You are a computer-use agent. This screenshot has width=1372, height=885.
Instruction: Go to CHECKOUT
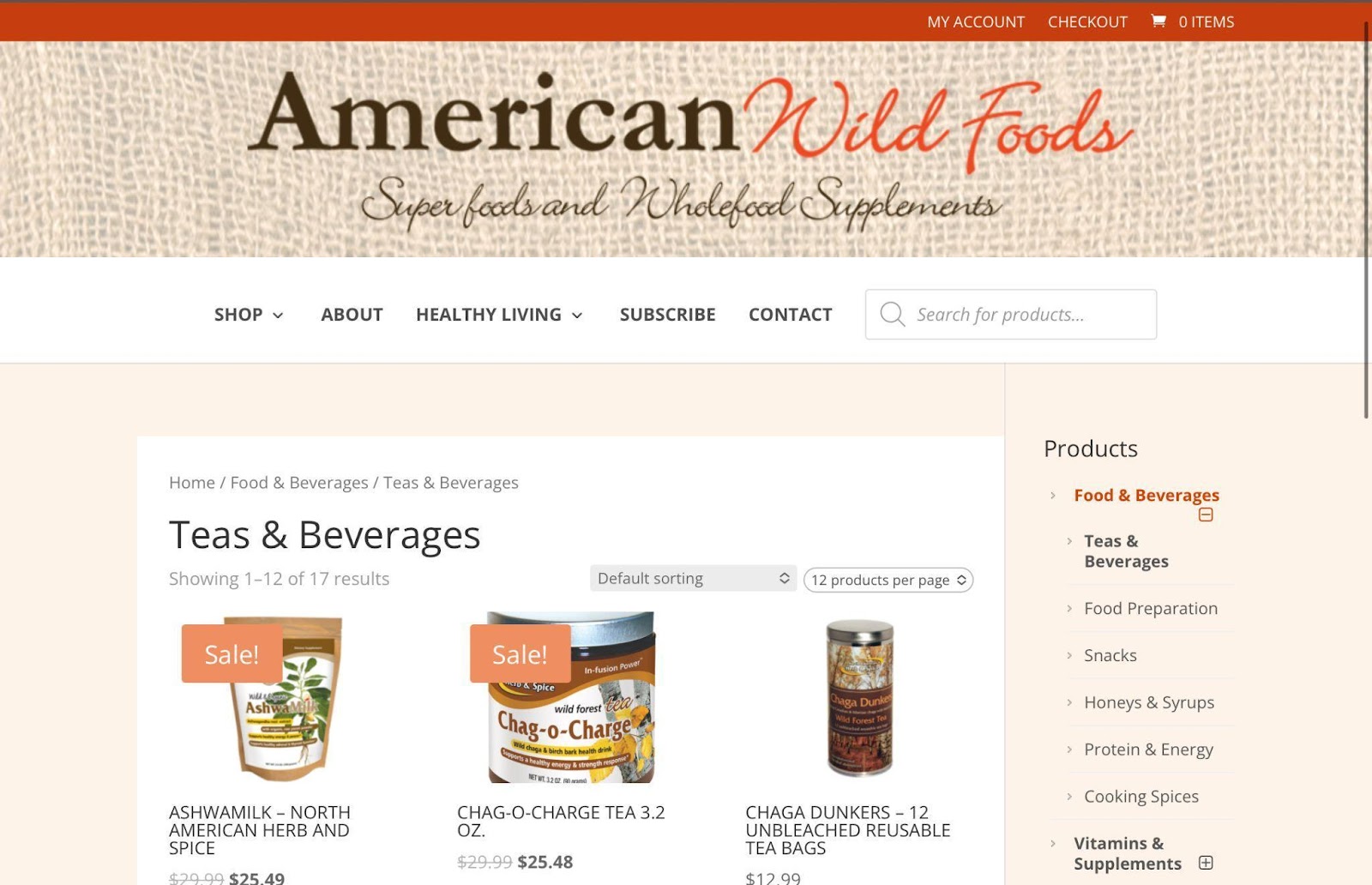(x=1087, y=21)
